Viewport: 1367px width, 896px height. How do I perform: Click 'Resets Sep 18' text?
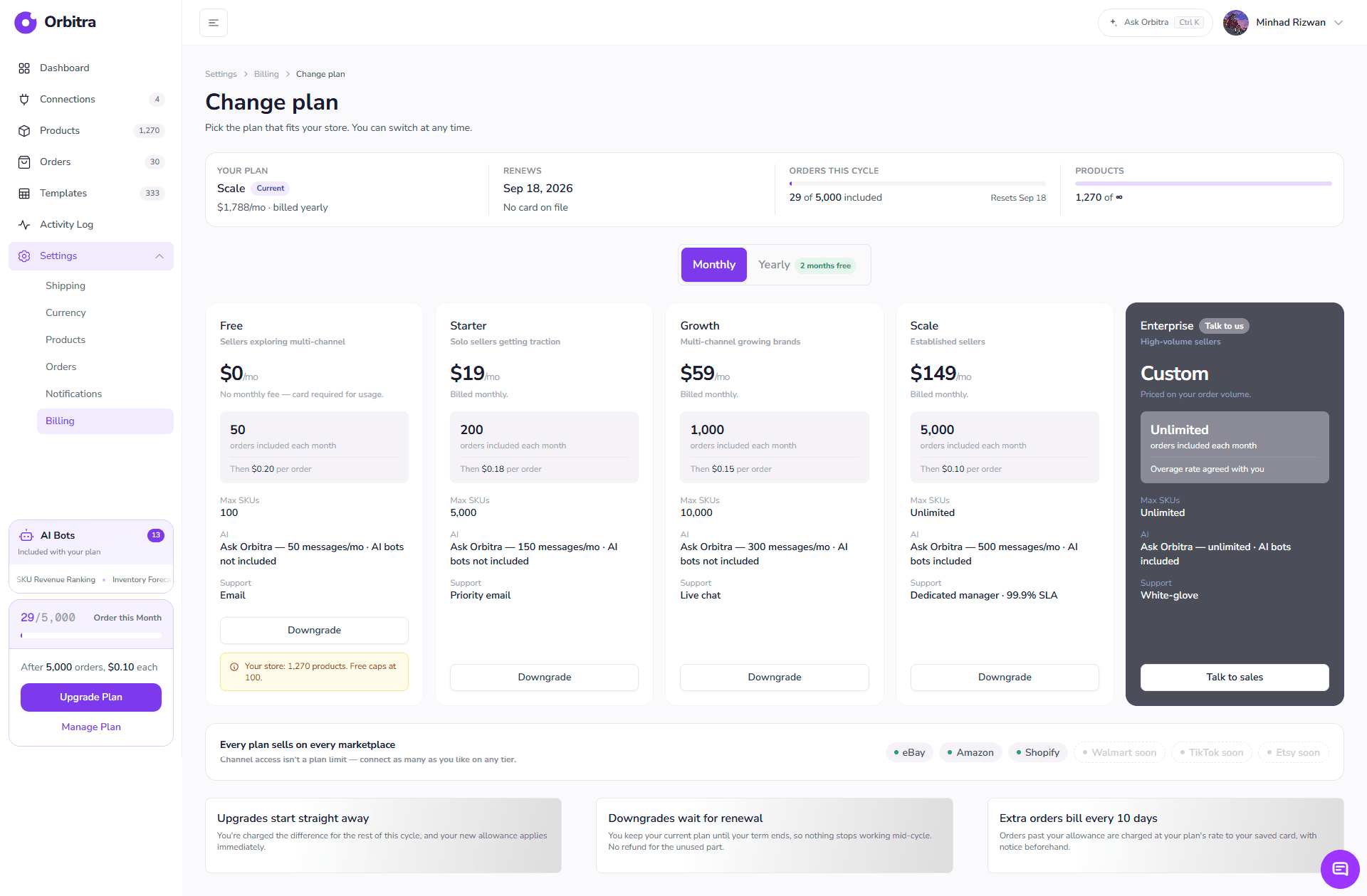point(1018,198)
